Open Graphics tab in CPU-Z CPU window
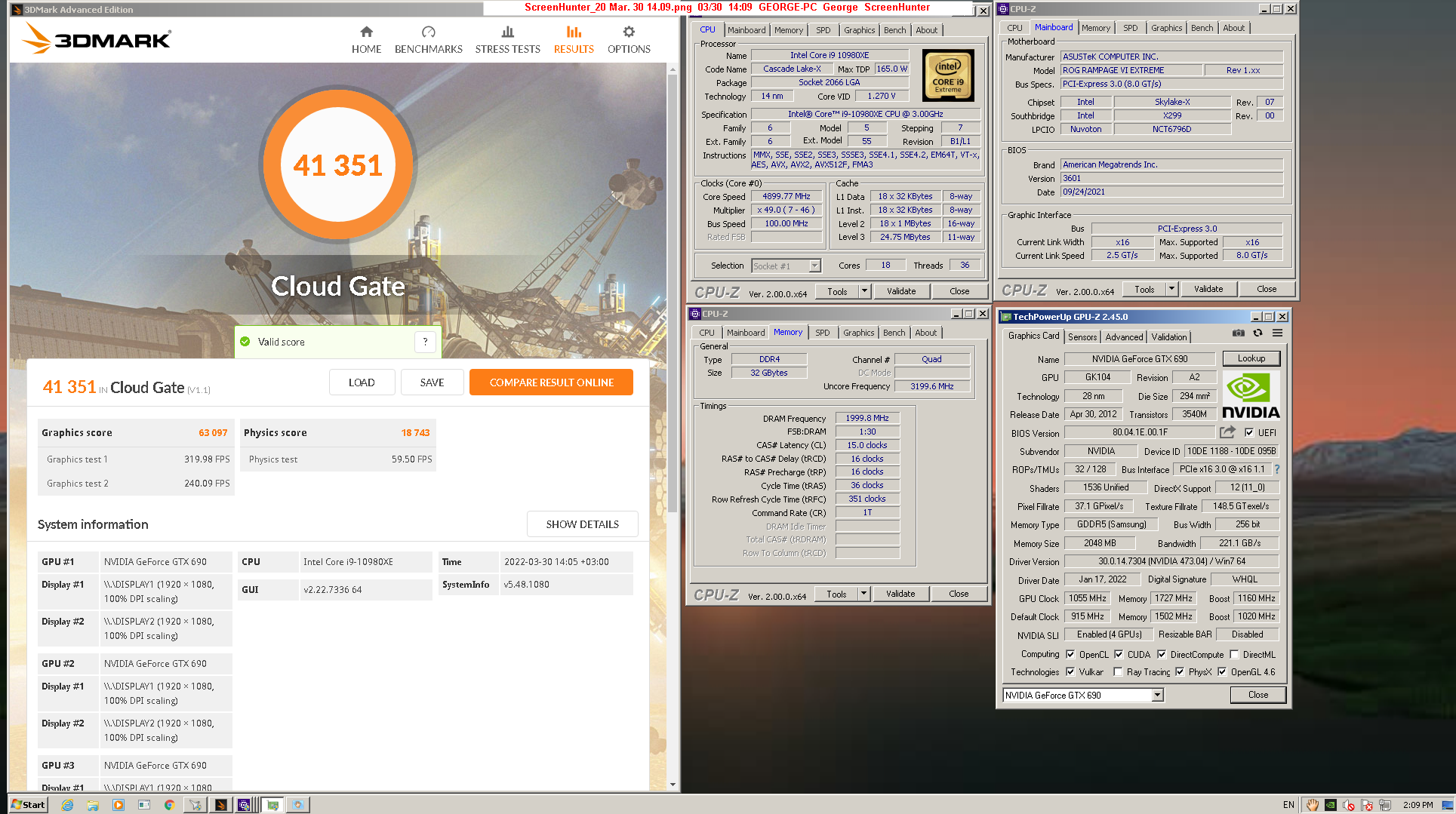The image size is (1456, 814). (x=859, y=30)
